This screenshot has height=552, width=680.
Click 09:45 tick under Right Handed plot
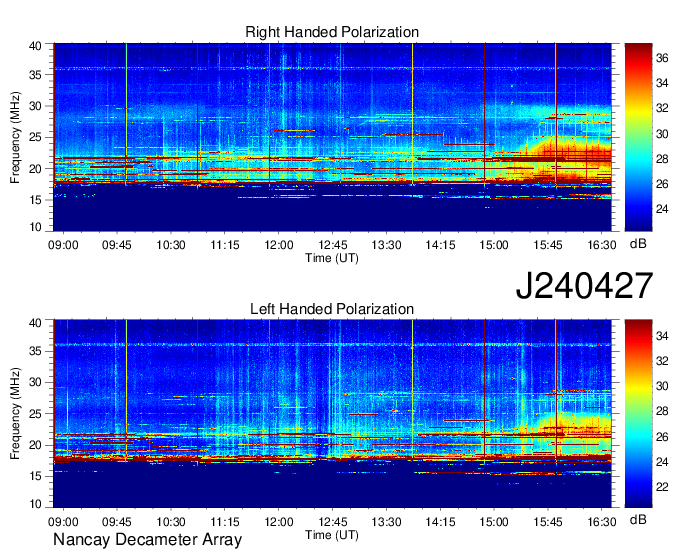coord(117,245)
